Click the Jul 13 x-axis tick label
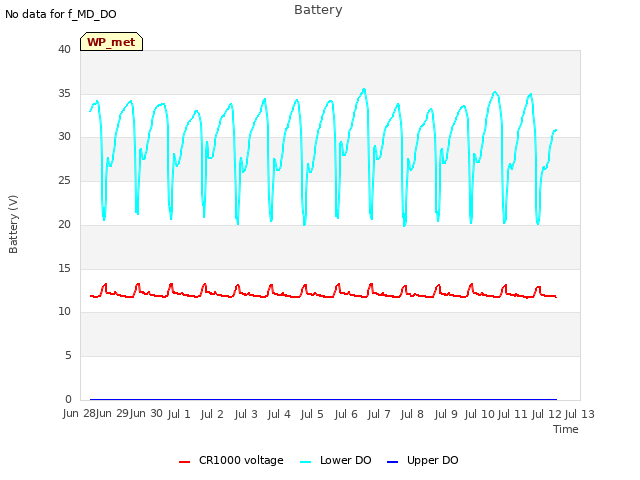640x480 pixels. (580, 414)
